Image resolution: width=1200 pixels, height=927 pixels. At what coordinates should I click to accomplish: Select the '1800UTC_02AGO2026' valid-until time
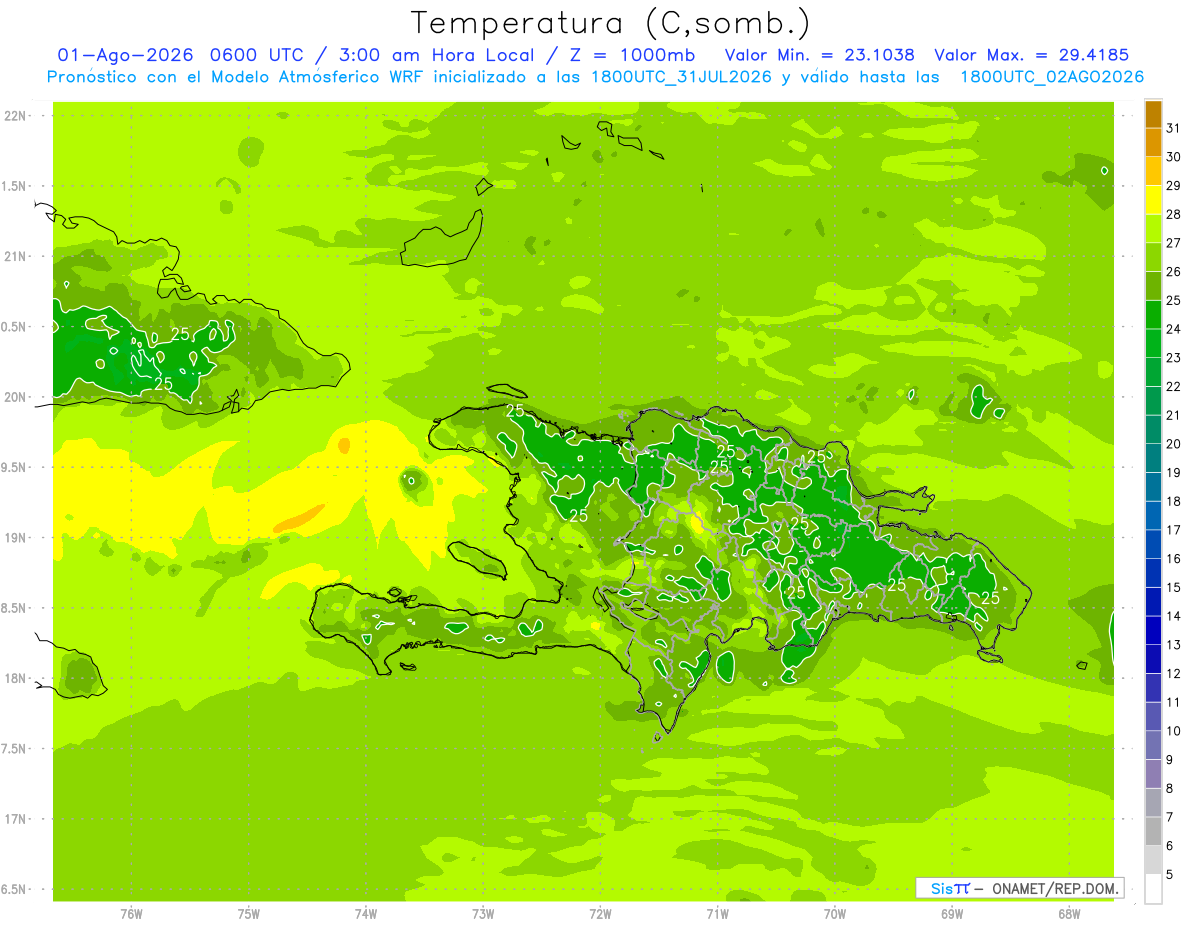[x=1052, y=77]
